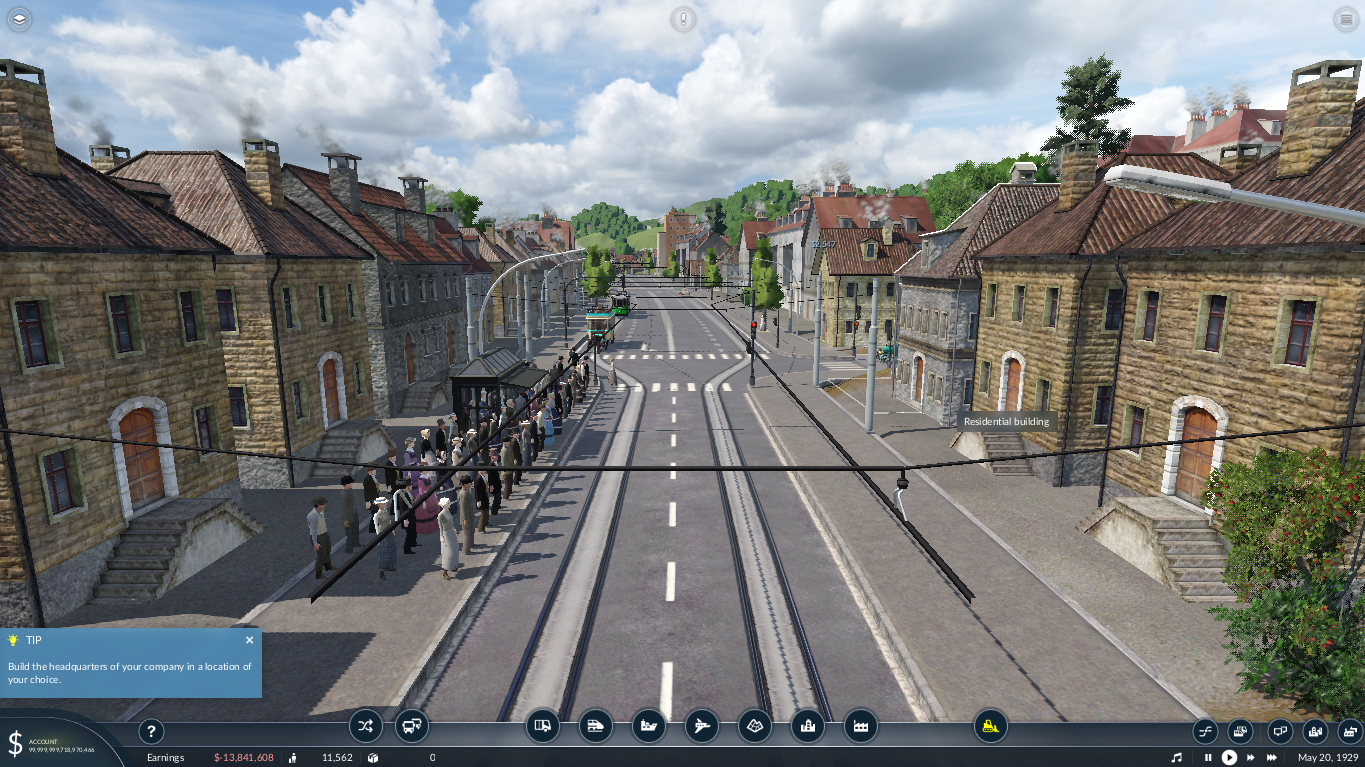1365x767 pixels.
Task: Pause the game simulation
Action: click(1208, 758)
